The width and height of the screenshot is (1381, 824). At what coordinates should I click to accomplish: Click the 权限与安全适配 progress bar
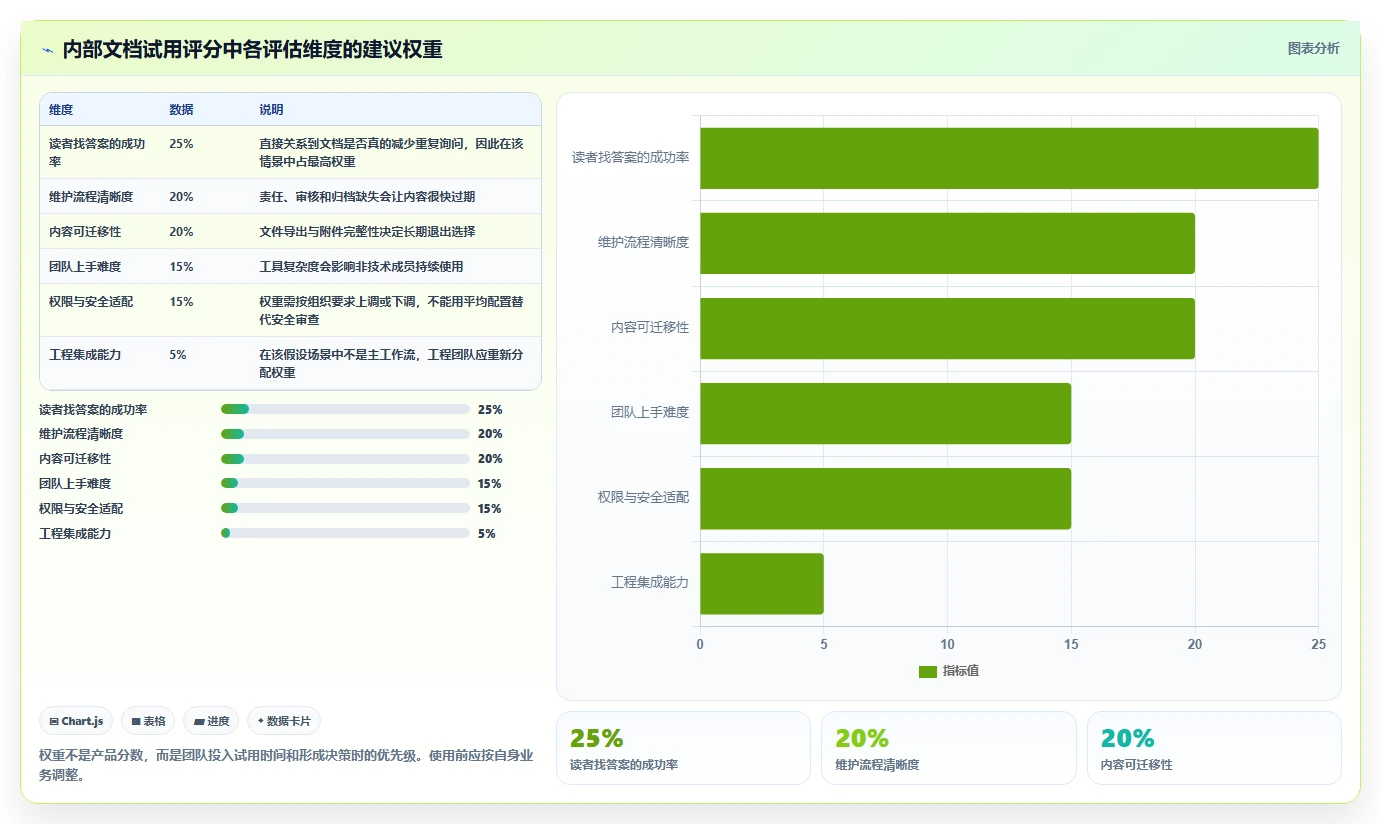(x=345, y=509)
